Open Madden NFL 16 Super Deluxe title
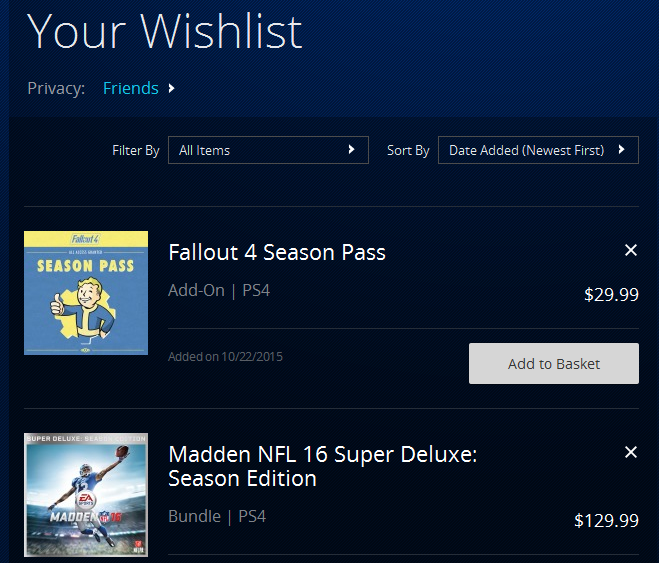This screenshot has width=659, height=563. click(322, 466)
